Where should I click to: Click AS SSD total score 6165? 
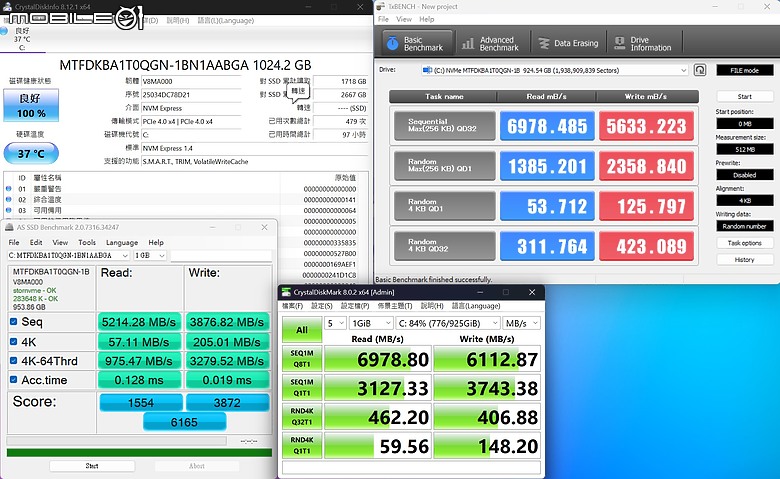coord(185,422)
